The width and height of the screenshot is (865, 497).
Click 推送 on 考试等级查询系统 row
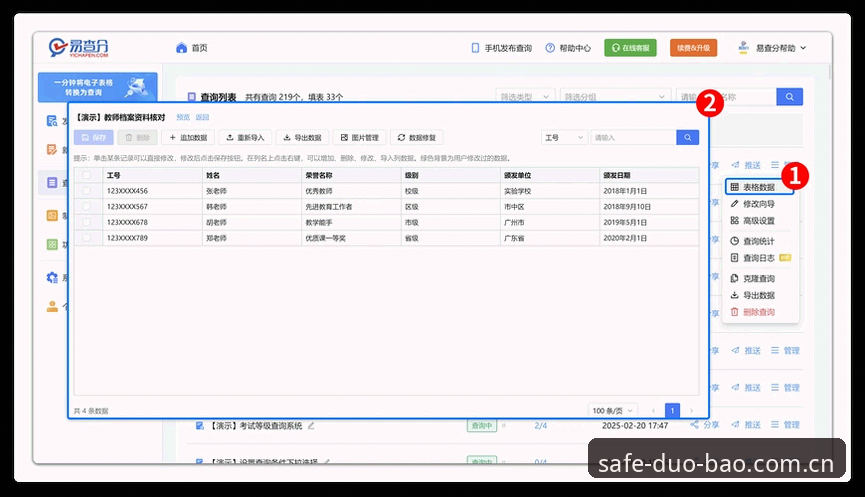coord(746,425)
